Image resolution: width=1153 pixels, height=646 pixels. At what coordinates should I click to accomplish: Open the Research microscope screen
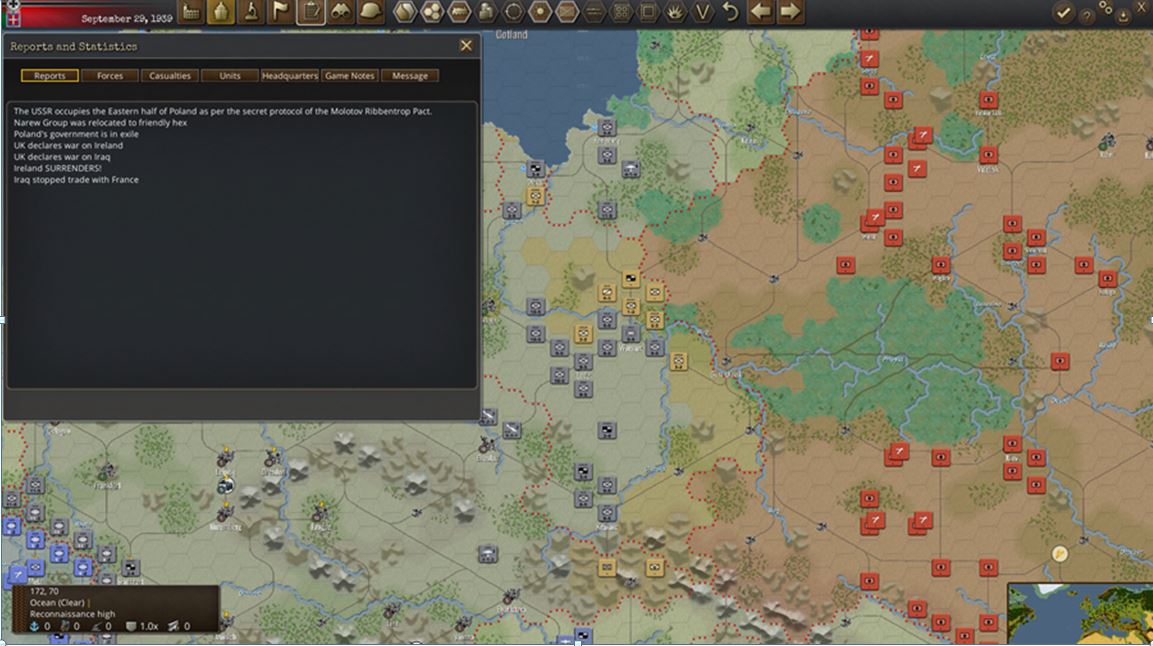(x=251, y=12)
